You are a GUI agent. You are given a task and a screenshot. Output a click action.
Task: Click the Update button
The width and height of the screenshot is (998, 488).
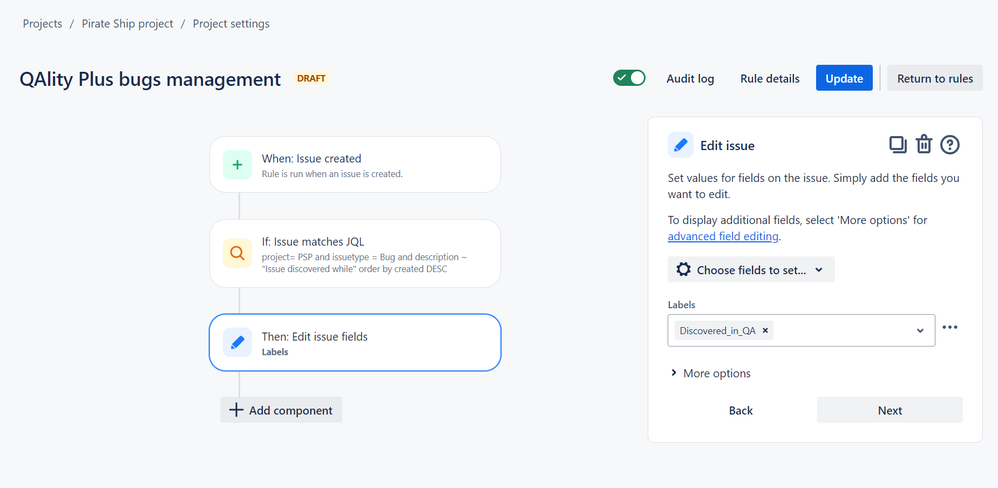(844, 78)
